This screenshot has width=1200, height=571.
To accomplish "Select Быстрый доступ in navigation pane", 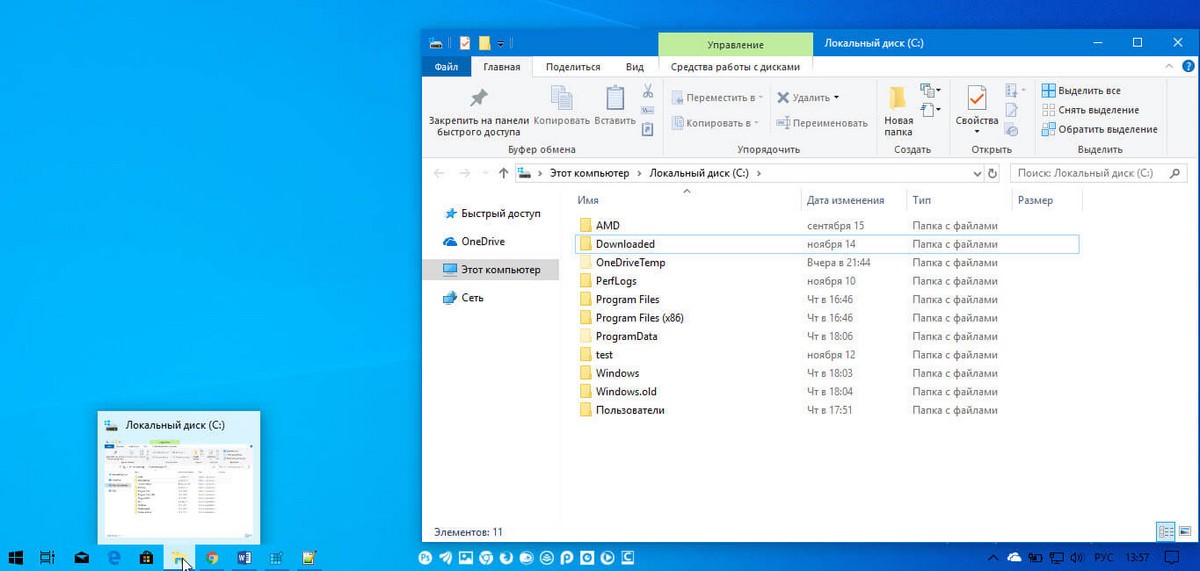I will click(x=491, y=214).
